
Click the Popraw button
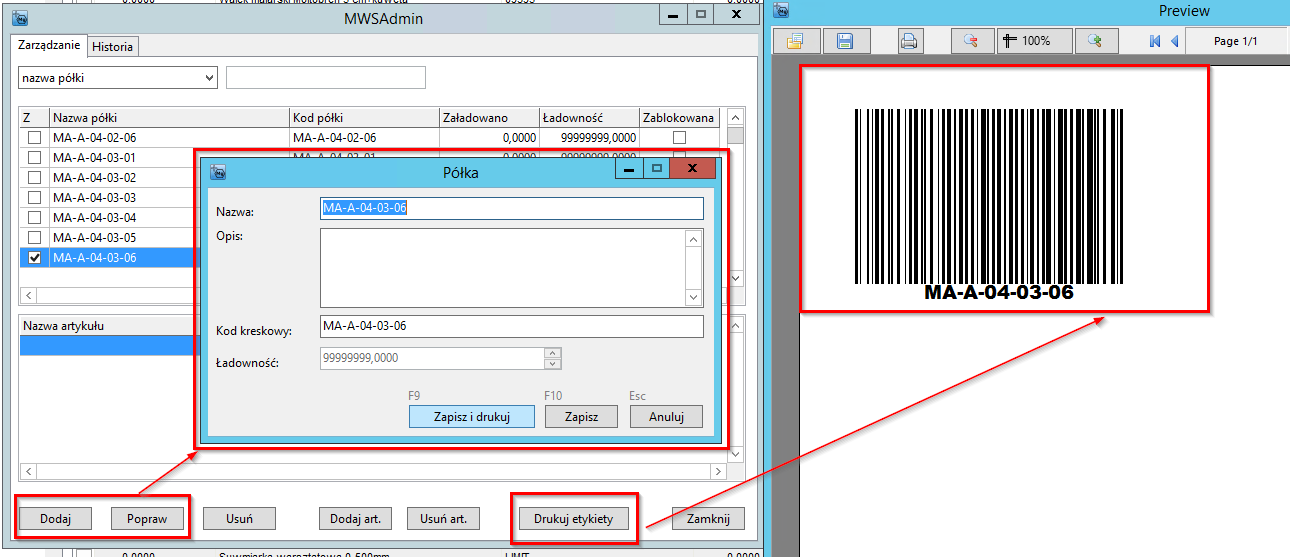147,519
